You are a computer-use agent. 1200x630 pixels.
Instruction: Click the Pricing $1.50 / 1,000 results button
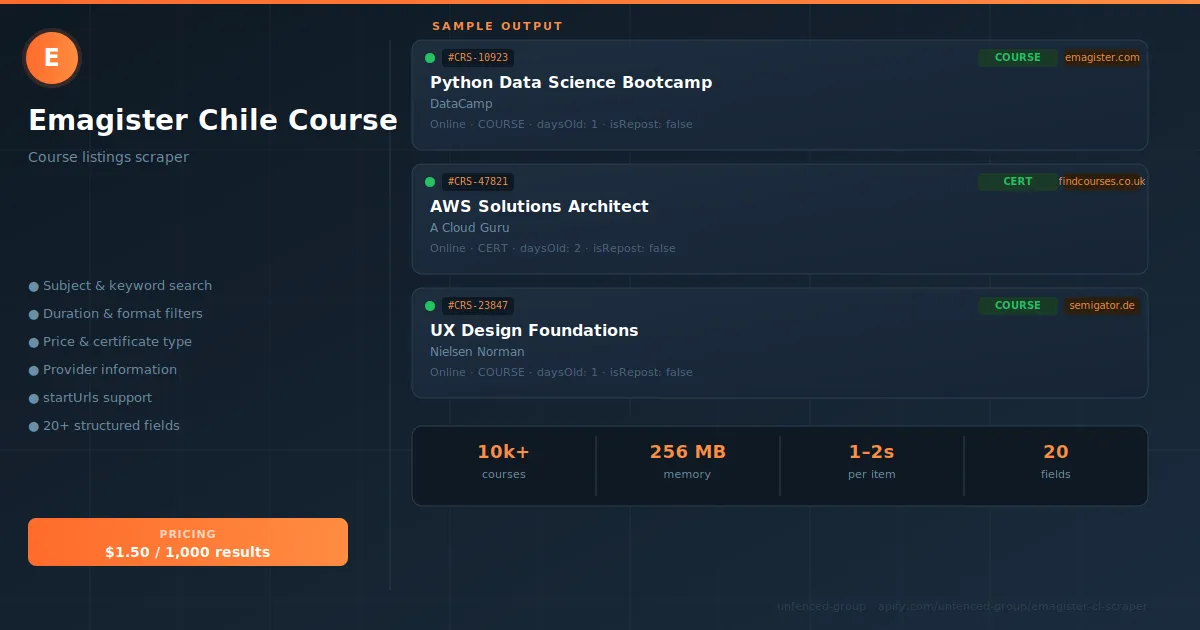(188, 542)
